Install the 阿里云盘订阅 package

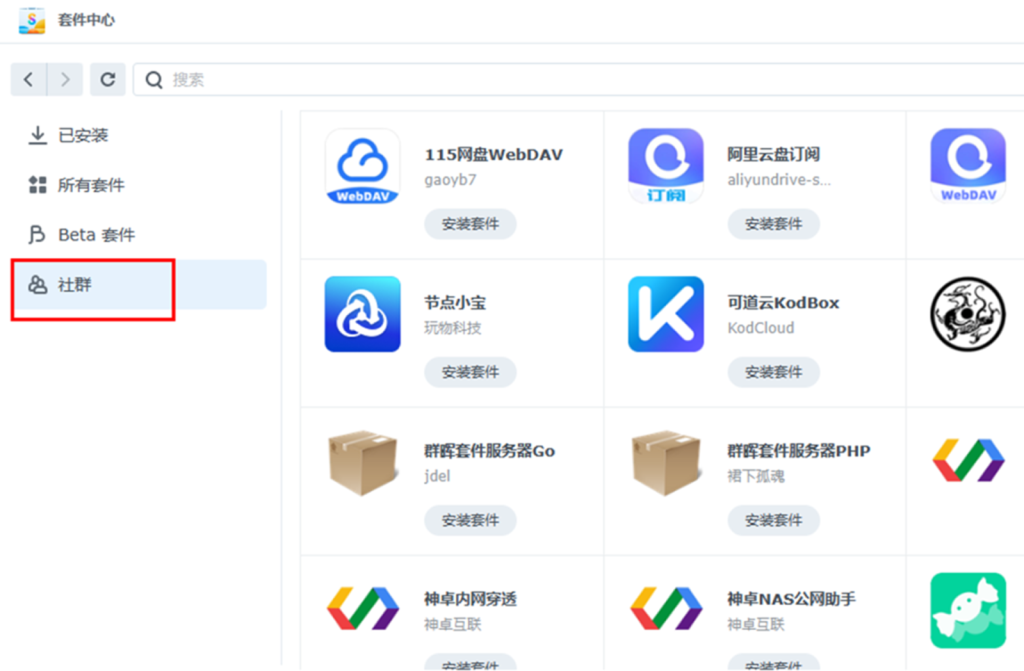(773, 224)
